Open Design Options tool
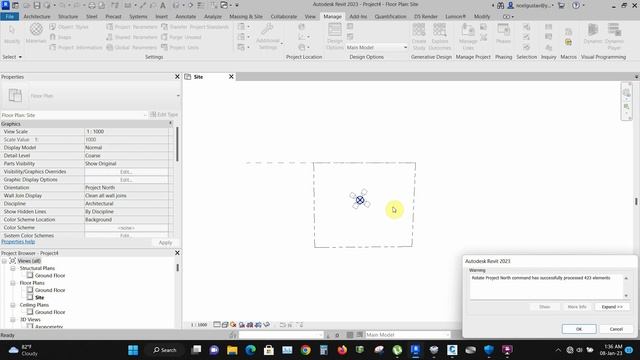 pyautogui.click(x=335, y=36)
